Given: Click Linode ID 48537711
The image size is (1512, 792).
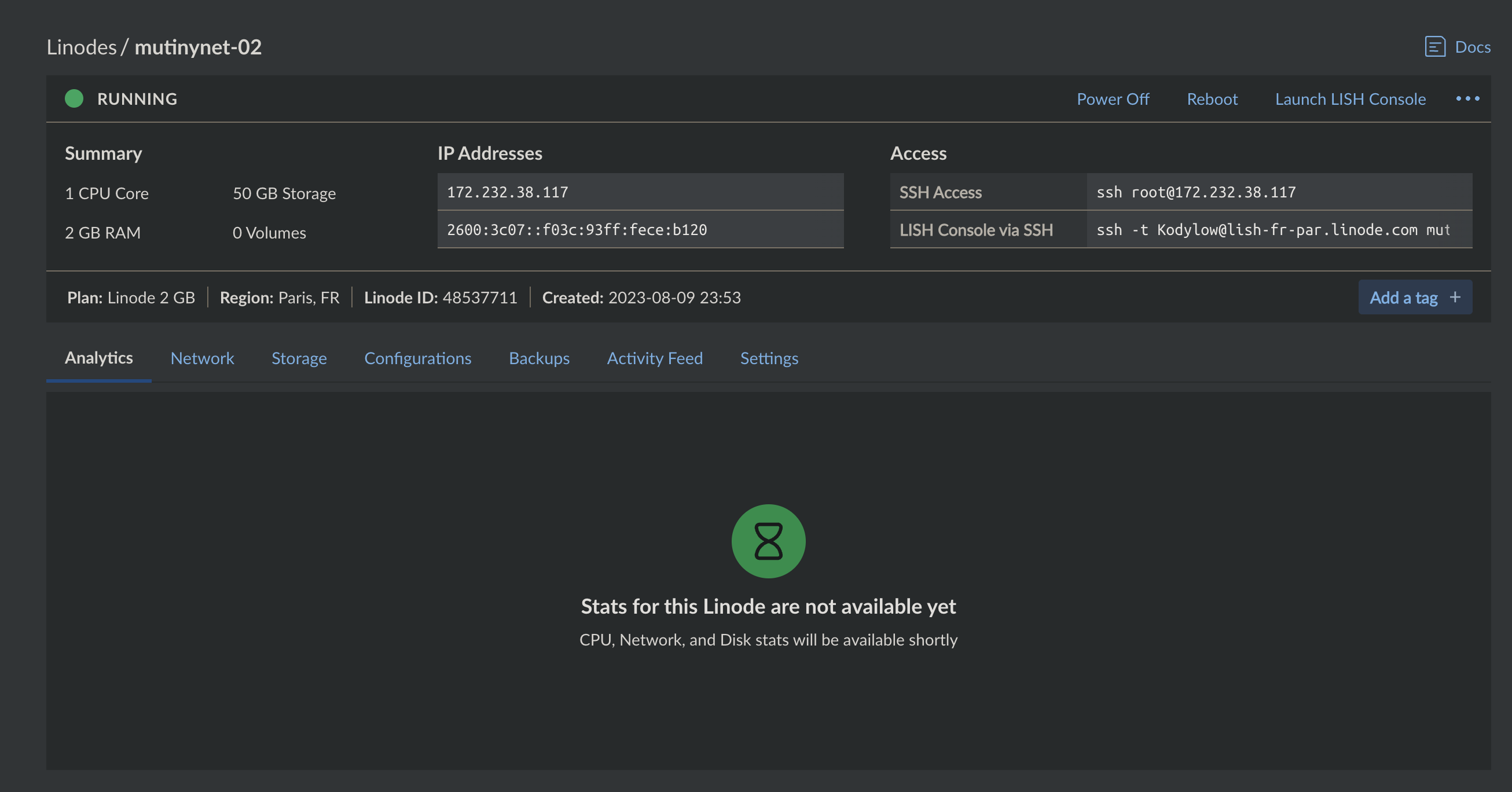Looking at the screenshot, I should click(440, 297).
